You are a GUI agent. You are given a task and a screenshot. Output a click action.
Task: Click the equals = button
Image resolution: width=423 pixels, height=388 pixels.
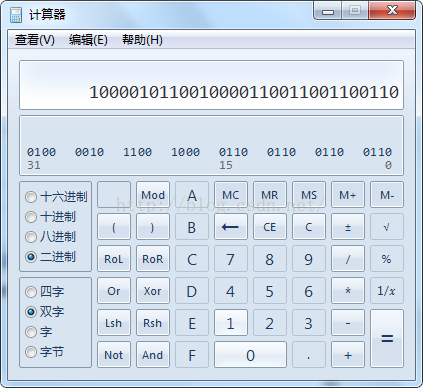(x=387, y=339)
